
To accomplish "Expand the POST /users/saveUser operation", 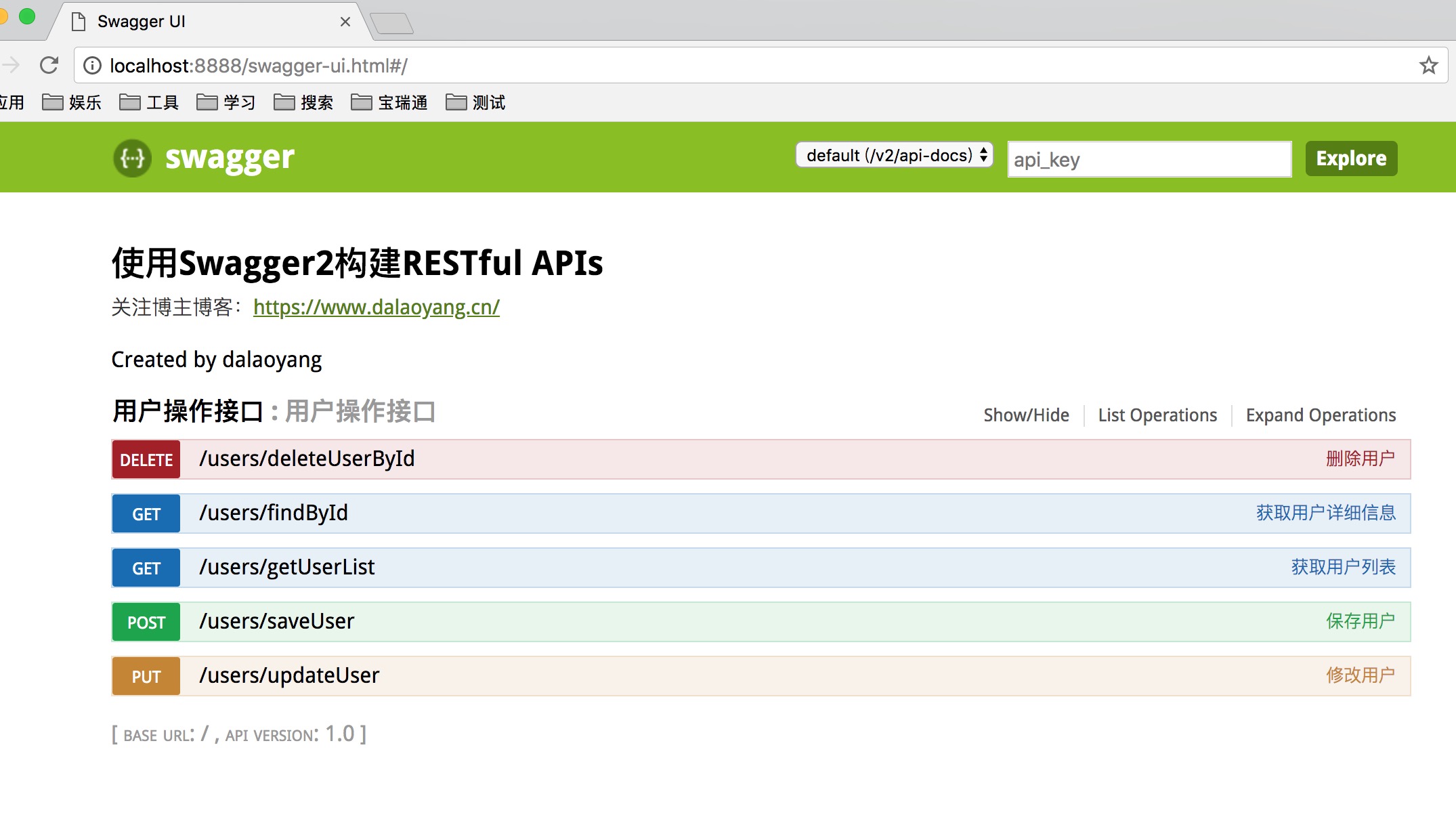I will tap(276, 622).
